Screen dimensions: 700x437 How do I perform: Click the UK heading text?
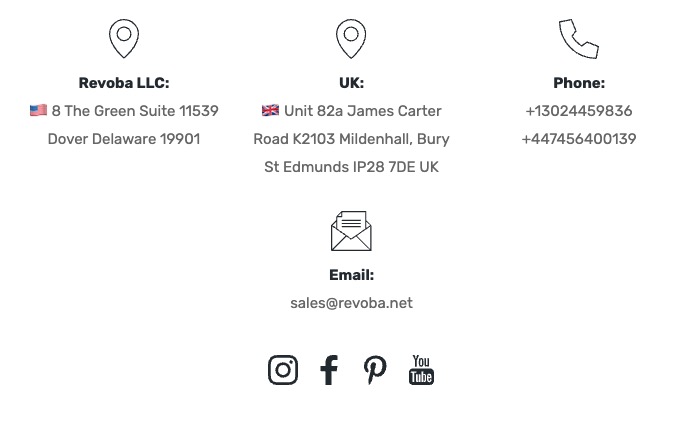pyautogui.click(x=351, y=83)
